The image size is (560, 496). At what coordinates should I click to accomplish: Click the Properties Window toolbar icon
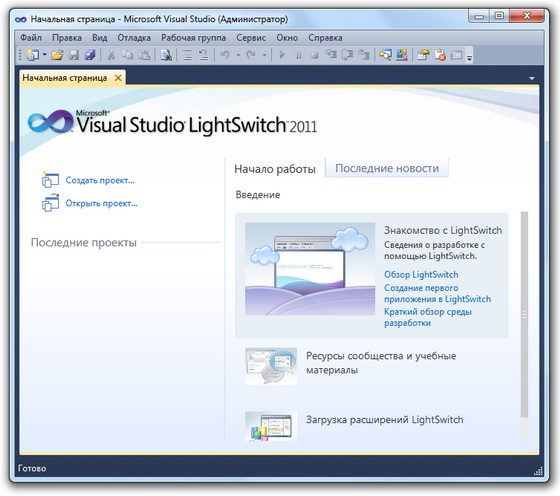[423, 55]
